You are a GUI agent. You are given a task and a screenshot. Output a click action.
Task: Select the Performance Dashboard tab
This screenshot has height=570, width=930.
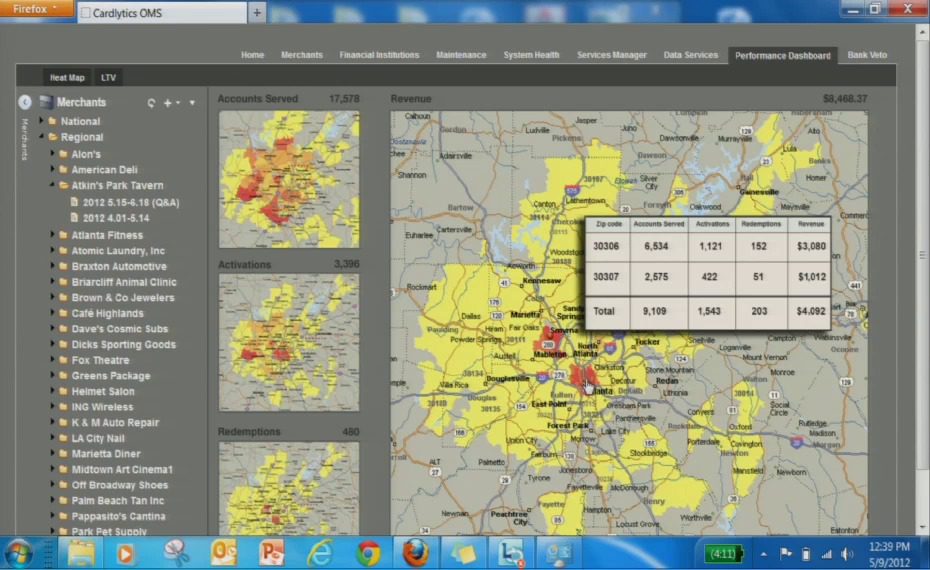tap(782, 55)
